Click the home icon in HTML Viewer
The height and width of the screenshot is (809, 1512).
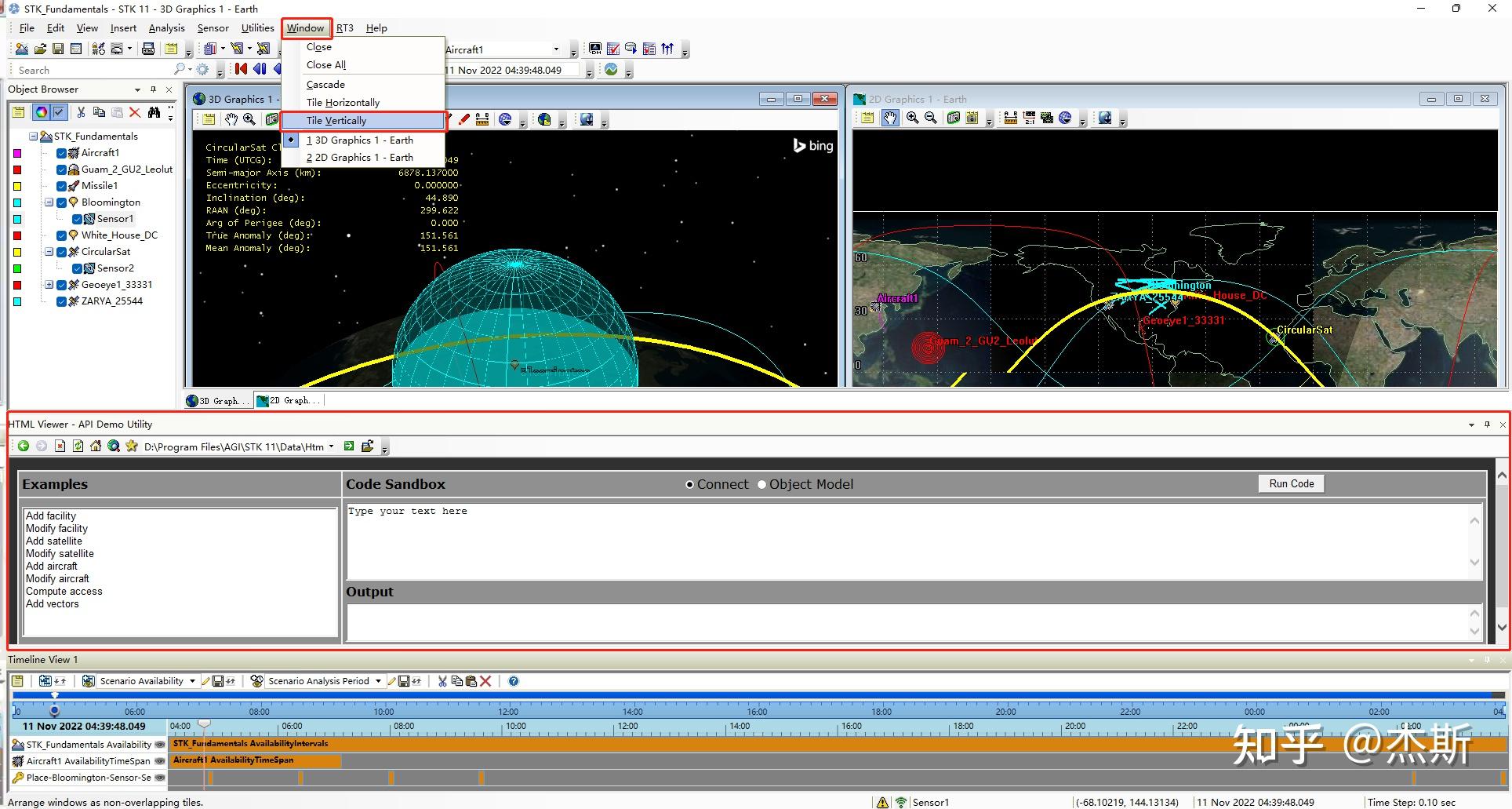96,446
